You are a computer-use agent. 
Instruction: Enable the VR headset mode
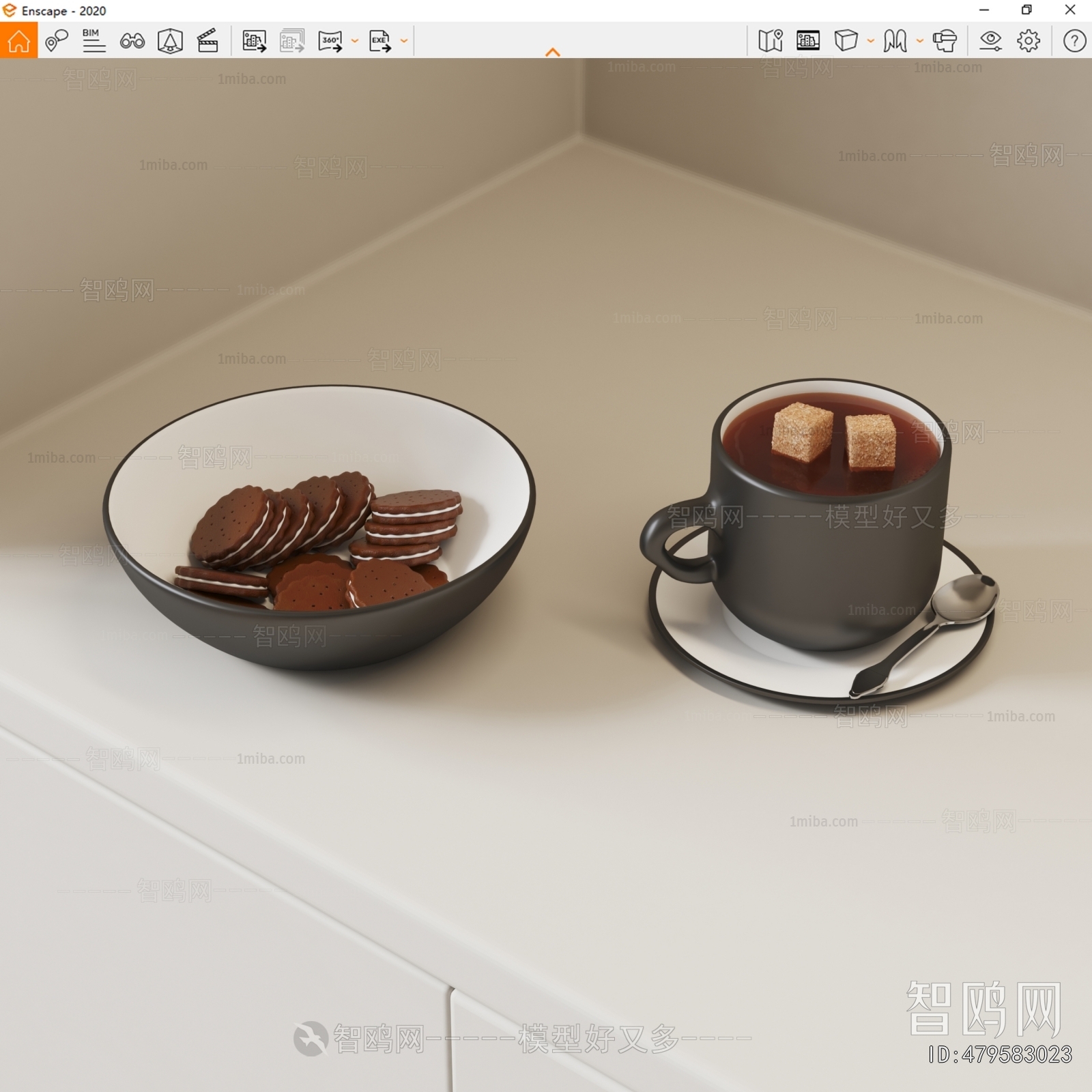coord(945,41)
